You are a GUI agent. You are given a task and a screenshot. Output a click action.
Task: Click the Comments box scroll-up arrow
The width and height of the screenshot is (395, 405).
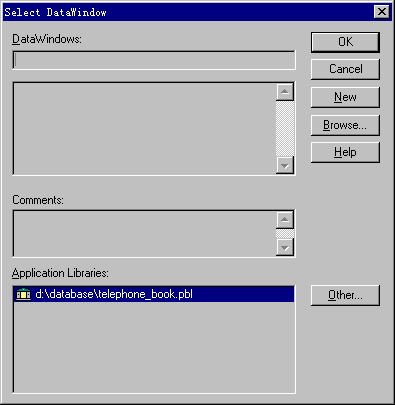(285, 220)
